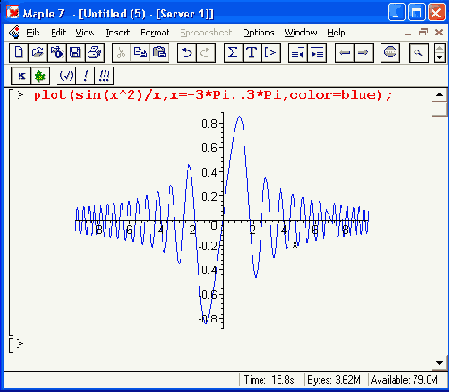Open the Options menu
Viewport: 449px width, 392px height.
pos(259,32)
